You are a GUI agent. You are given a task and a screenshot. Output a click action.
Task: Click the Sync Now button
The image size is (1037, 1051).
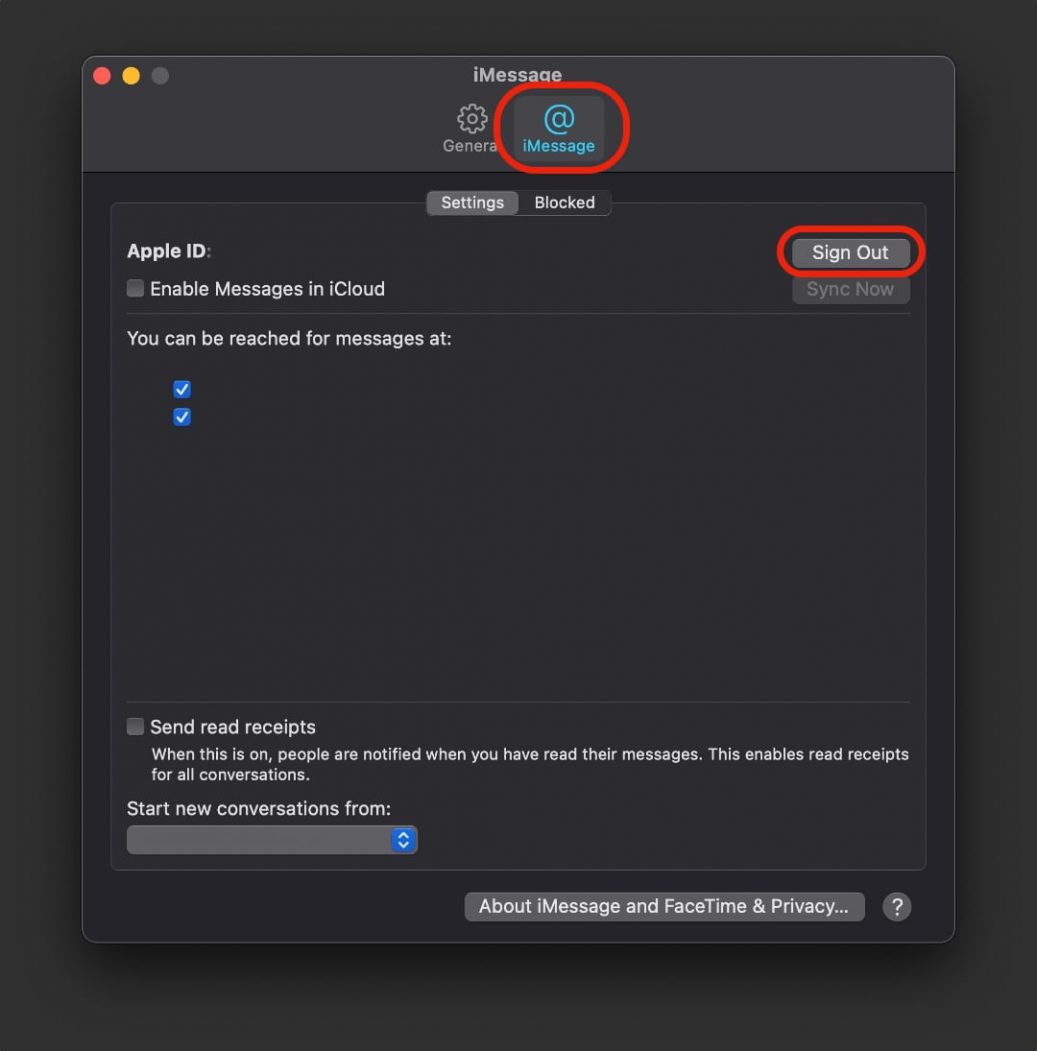click(851, 289)
